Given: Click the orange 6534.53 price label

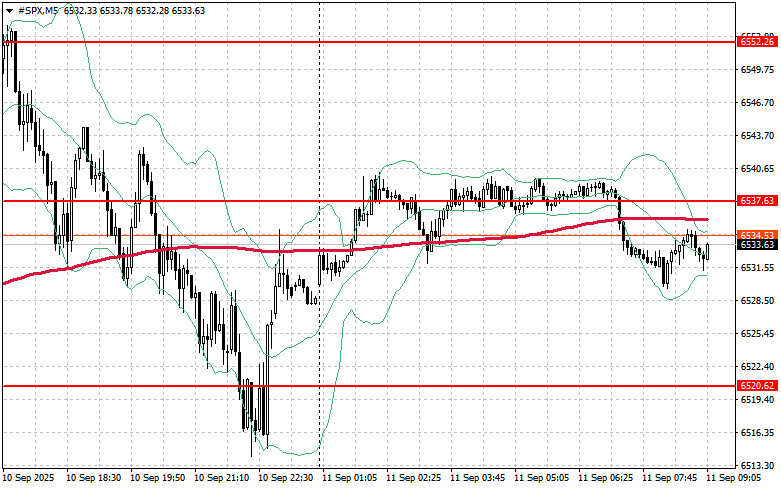Looking at the screenshot, I should [757, 235].
